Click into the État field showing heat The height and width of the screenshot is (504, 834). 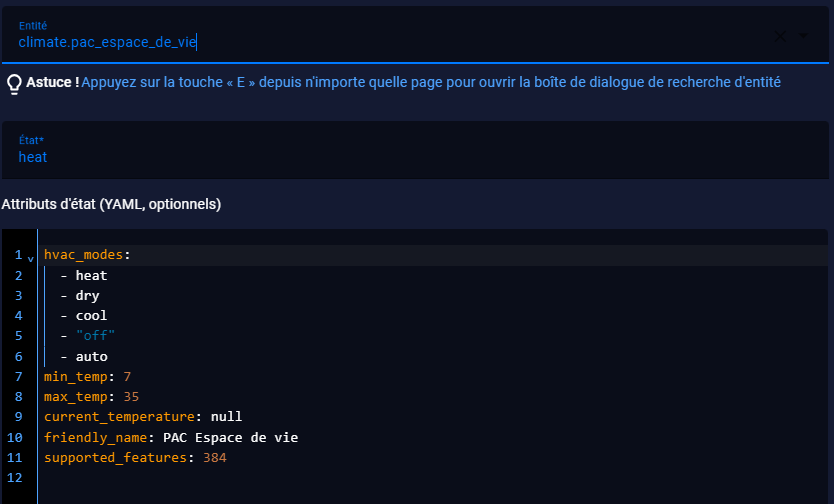point(415,150)
